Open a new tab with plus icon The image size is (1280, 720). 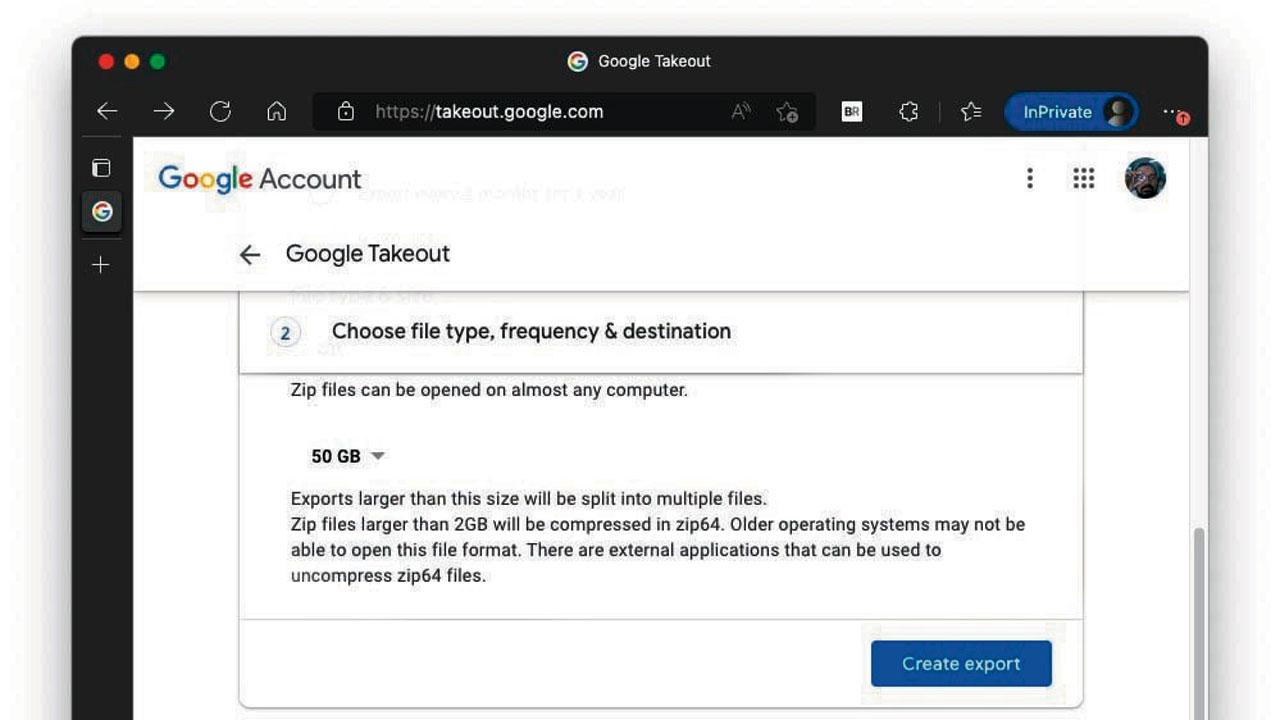click(x=101, y=265)
